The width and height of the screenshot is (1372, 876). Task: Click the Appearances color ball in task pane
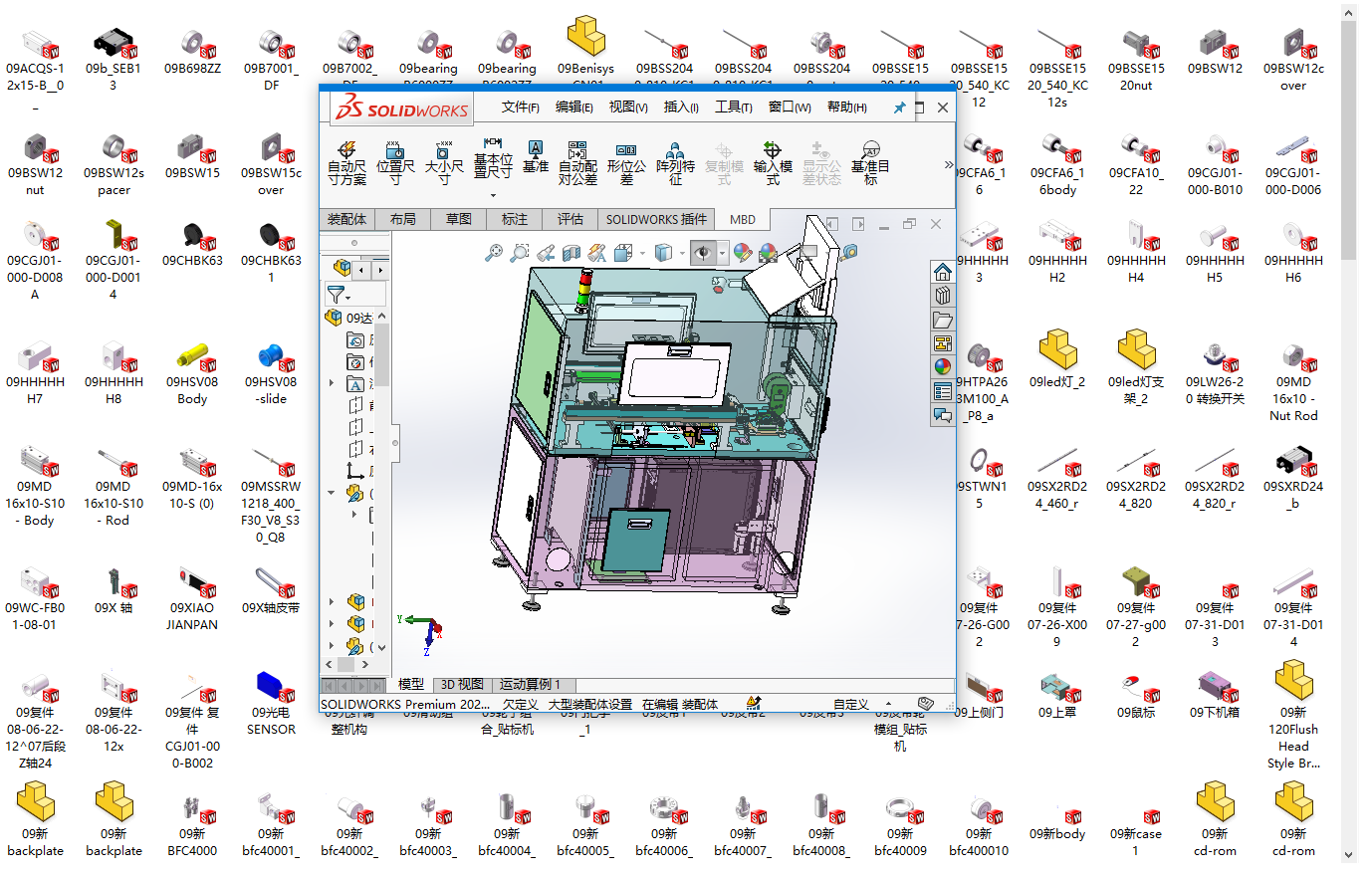[x=942, y=366]
